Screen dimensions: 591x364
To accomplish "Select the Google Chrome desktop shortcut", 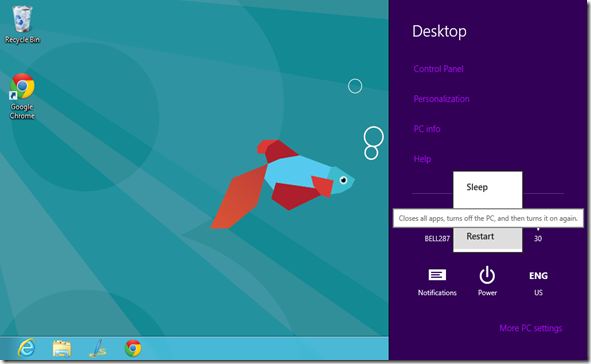I will coord(22,96).
